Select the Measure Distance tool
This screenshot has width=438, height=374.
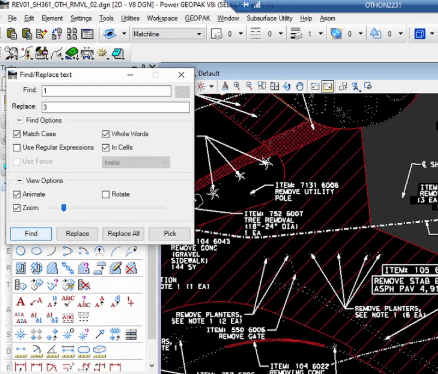tap(21, 351)
